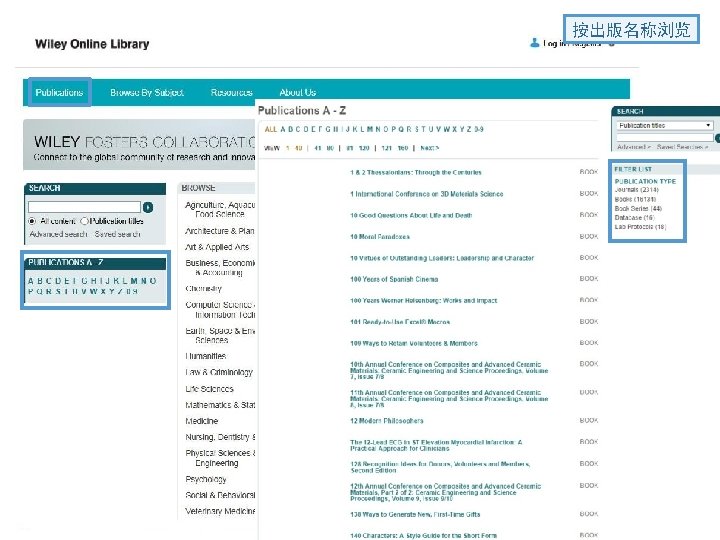720x540 pixels.
Task: Open '10 Good Questions About Life and Death'
Action: 411,215
